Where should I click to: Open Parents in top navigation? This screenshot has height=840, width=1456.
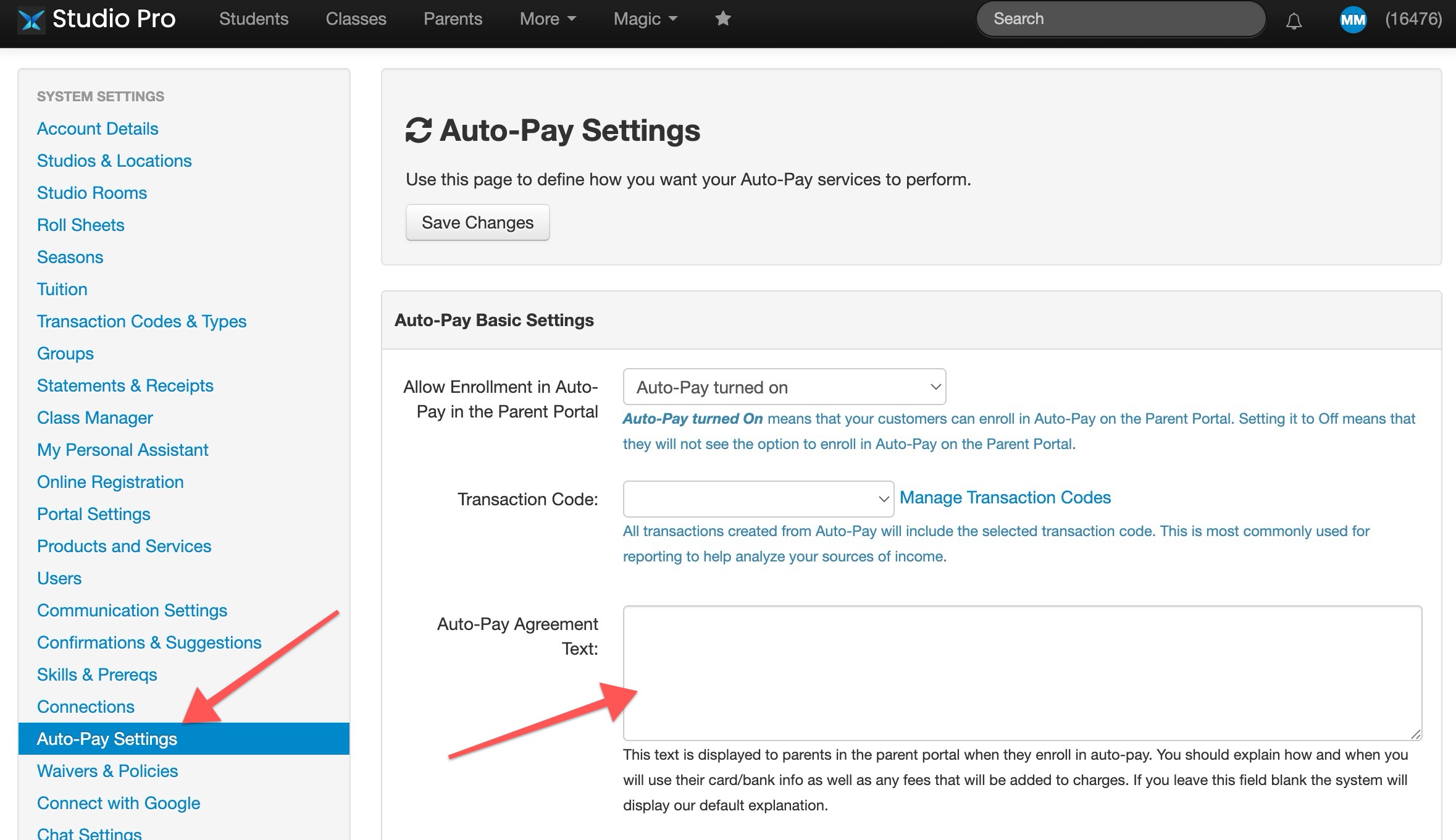(453, 19)
